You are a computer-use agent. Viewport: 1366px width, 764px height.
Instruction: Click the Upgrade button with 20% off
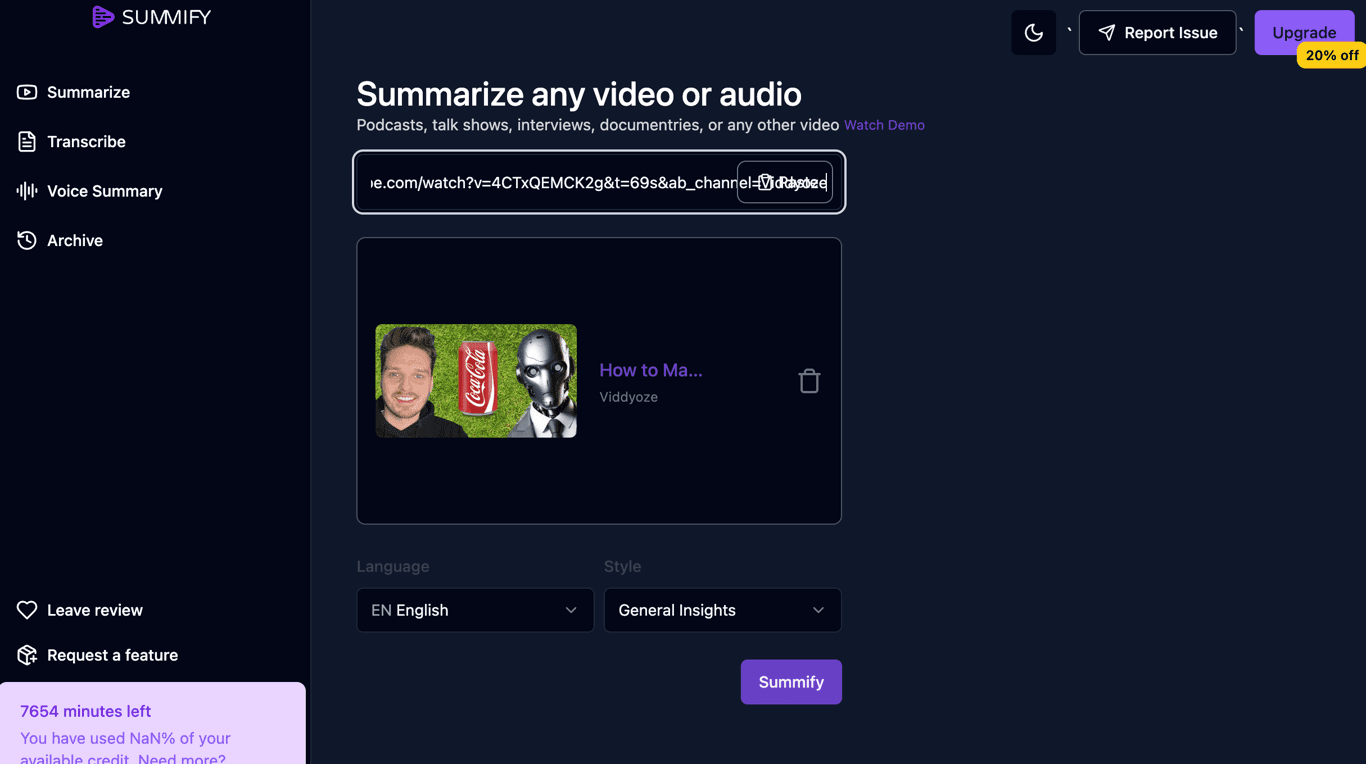coord(1304,32)
